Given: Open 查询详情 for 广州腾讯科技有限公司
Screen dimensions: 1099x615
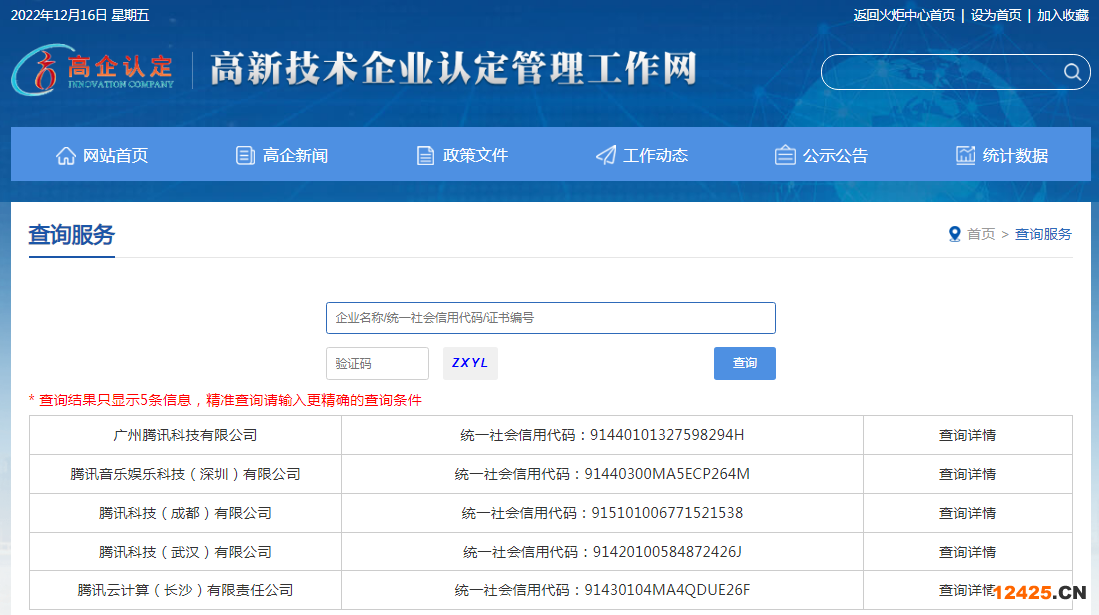Looking at the screenshot, I should point(967,435).
